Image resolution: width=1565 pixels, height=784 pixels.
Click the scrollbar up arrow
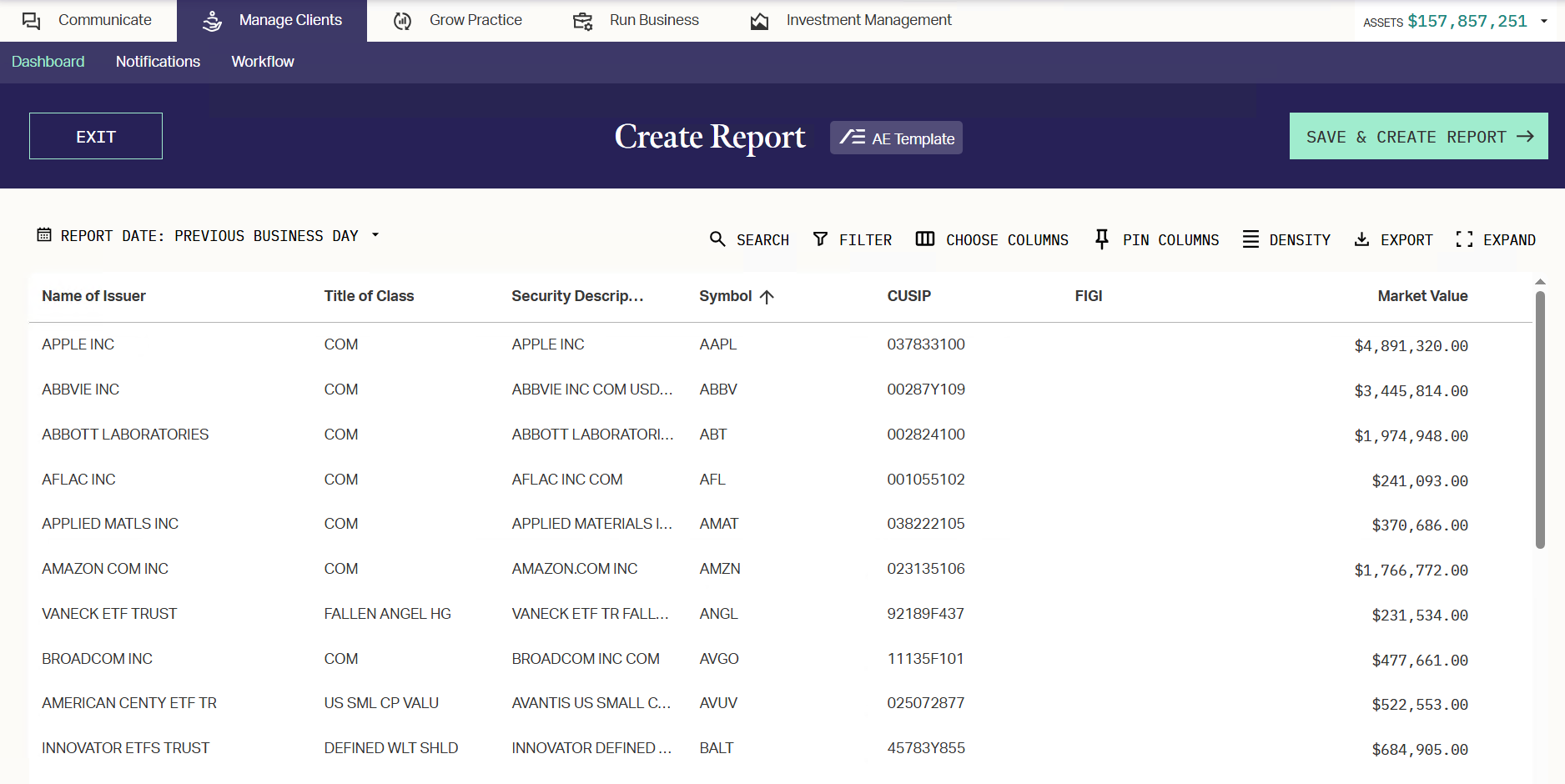point(1540,282)
